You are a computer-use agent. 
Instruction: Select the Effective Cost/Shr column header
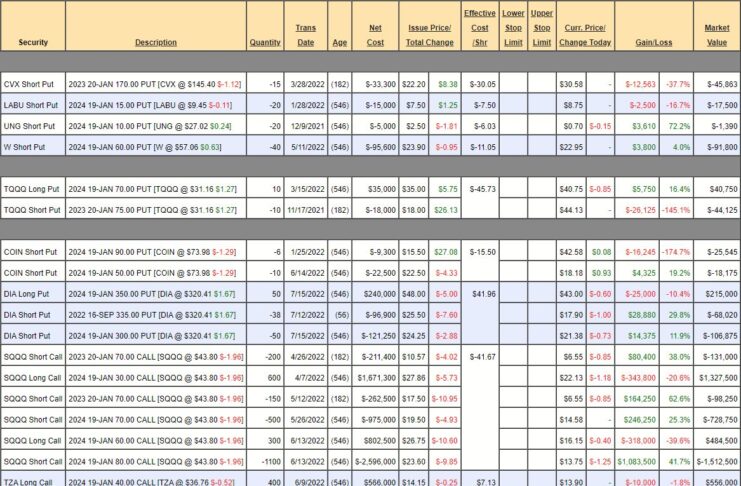pyautogui.click(x=480, y=28)
